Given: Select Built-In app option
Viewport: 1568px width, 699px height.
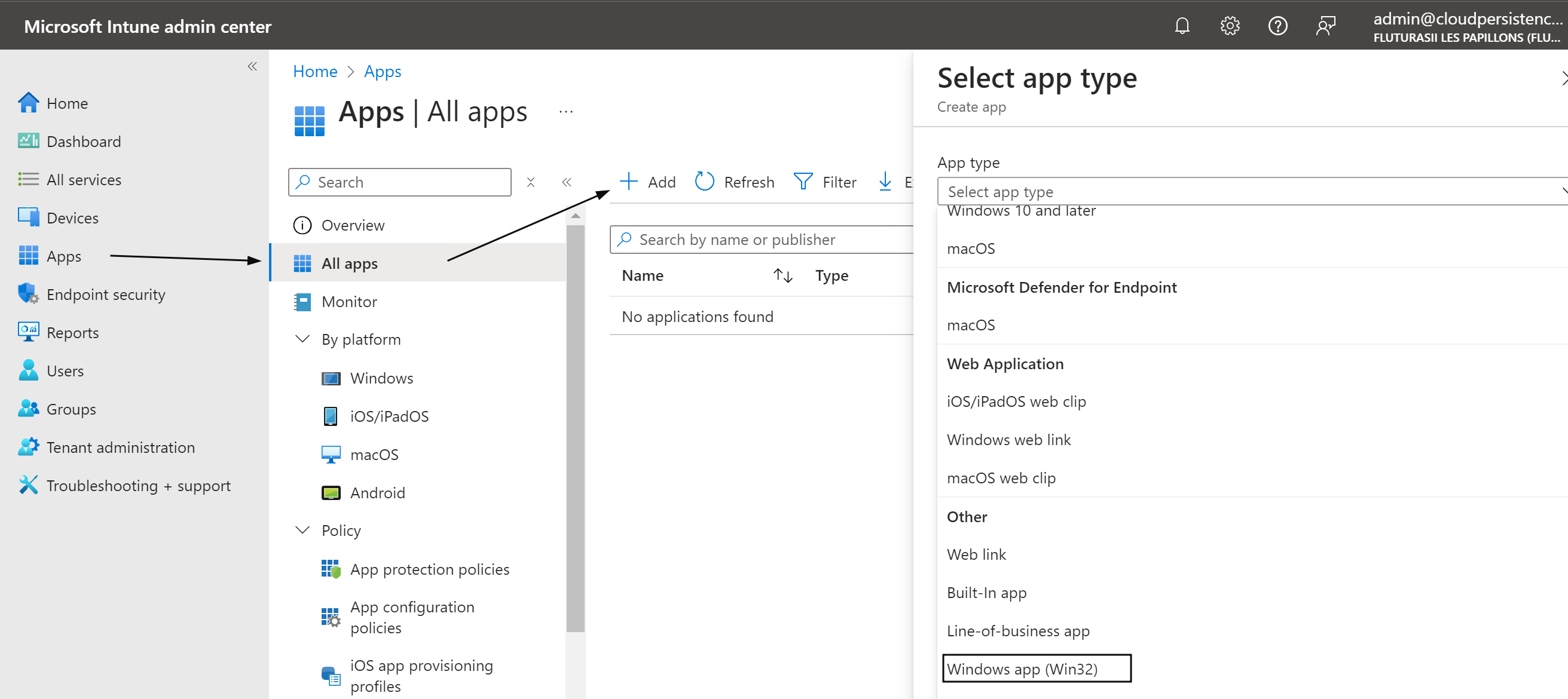Looking at the screenshot, I should click(986, 592).
